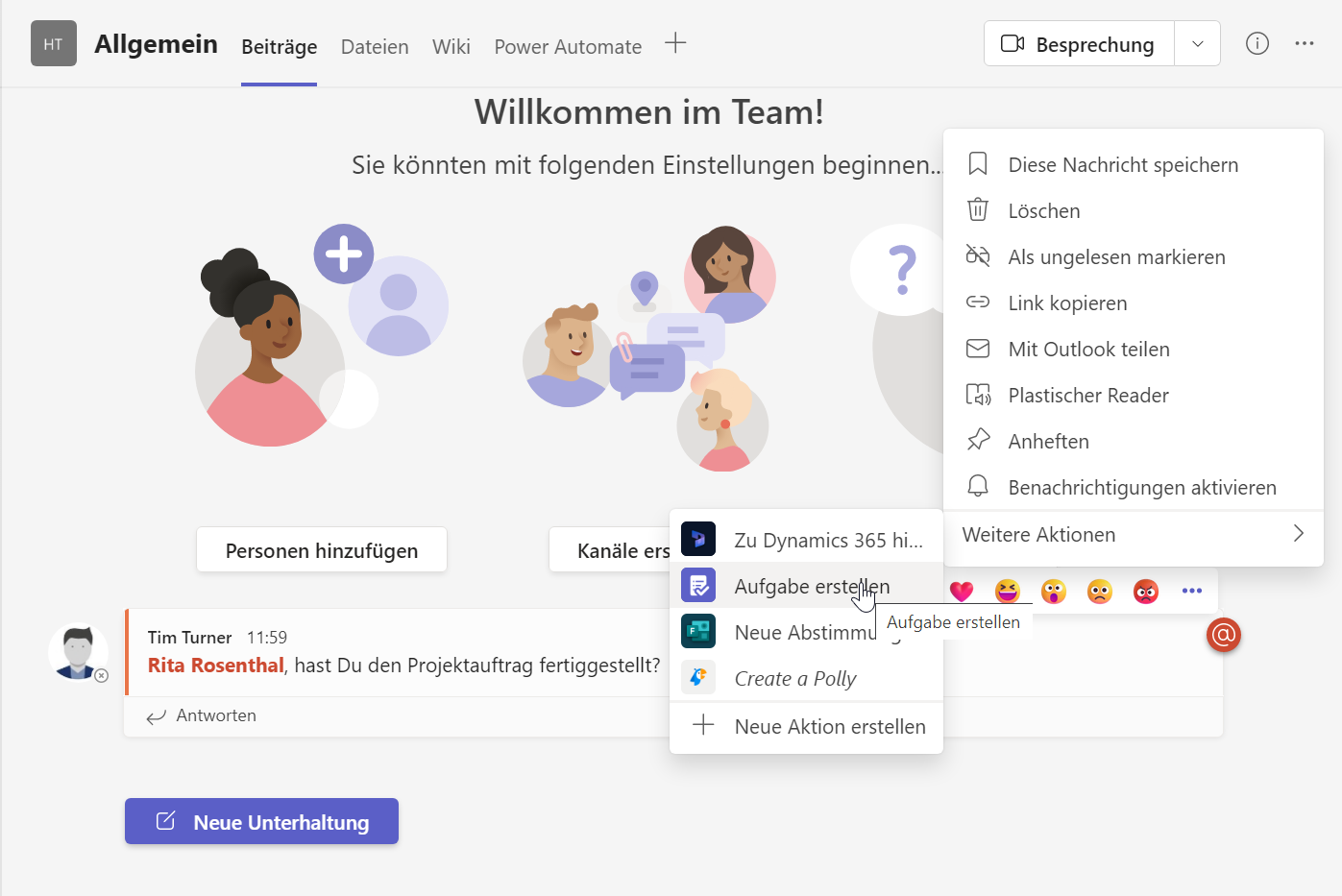Open more channel options ellipsis at top right
Viewport: 1342px width, 896px height.
1305,43
